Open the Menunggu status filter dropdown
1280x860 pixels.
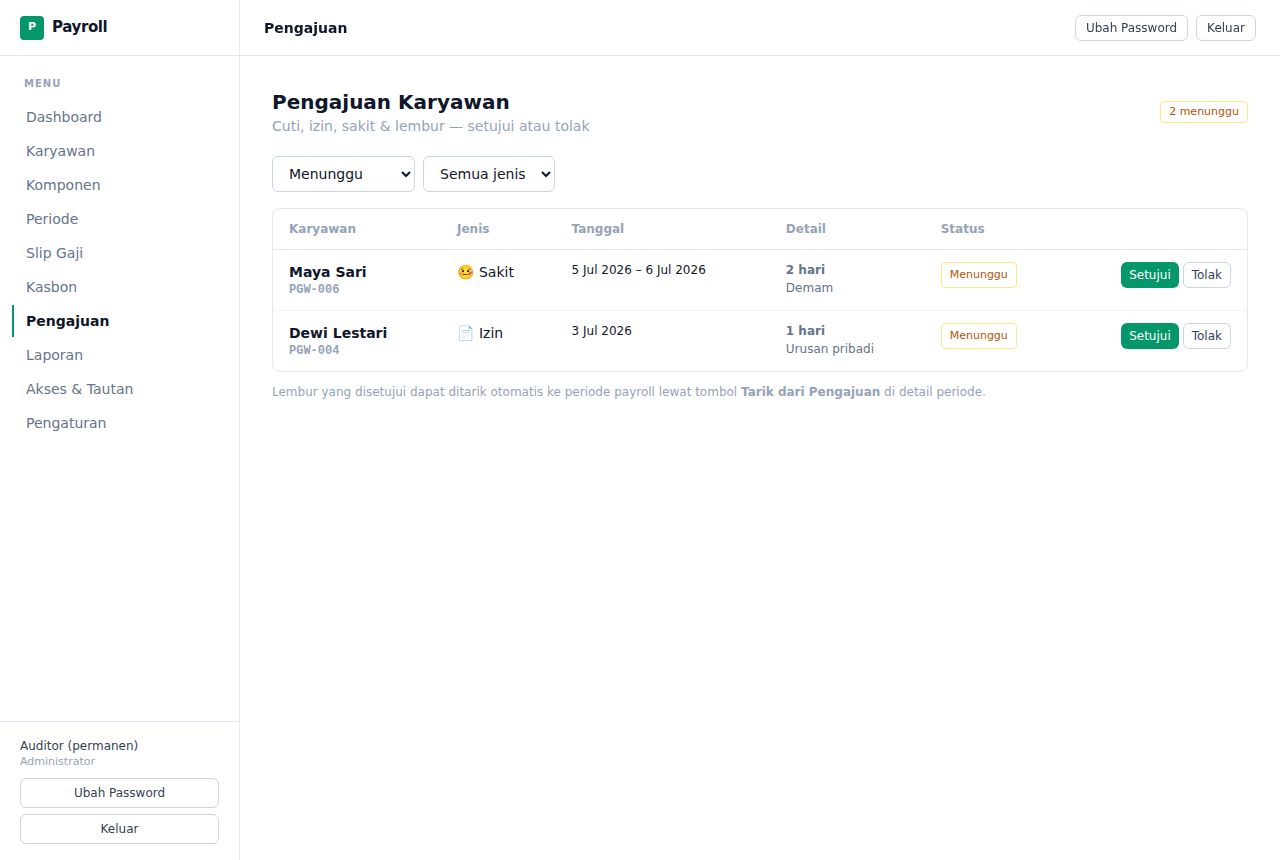(x=343, y=174)
